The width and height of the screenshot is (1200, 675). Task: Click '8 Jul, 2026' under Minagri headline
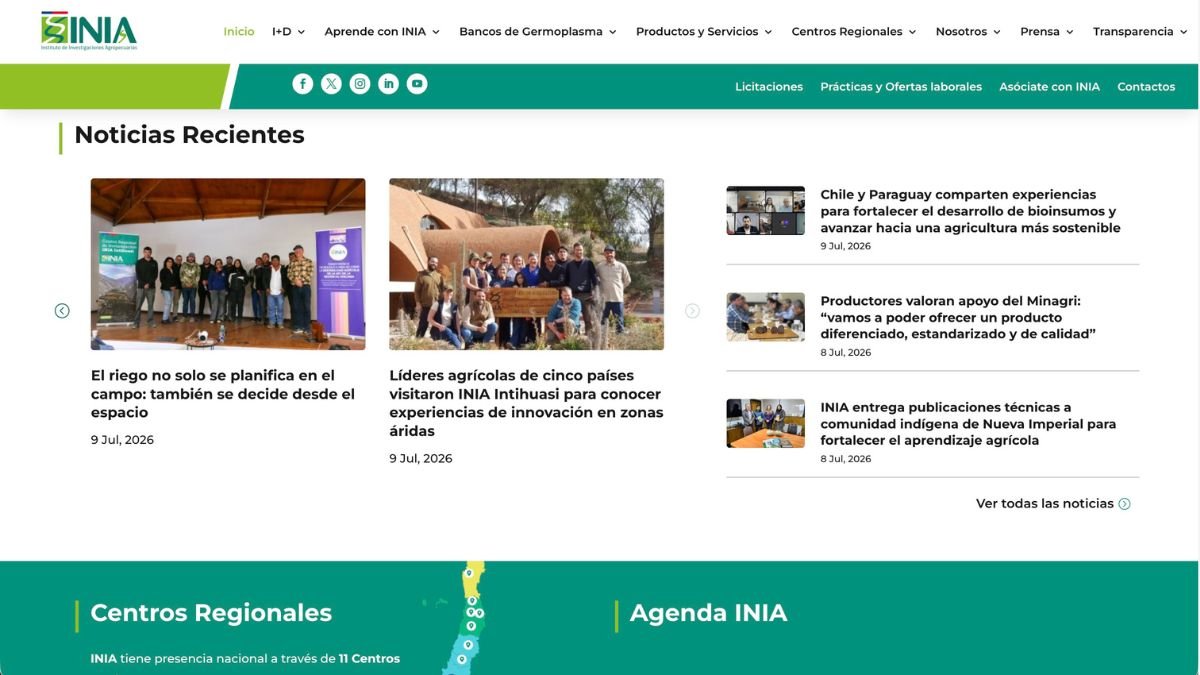[x=845, y=353]
